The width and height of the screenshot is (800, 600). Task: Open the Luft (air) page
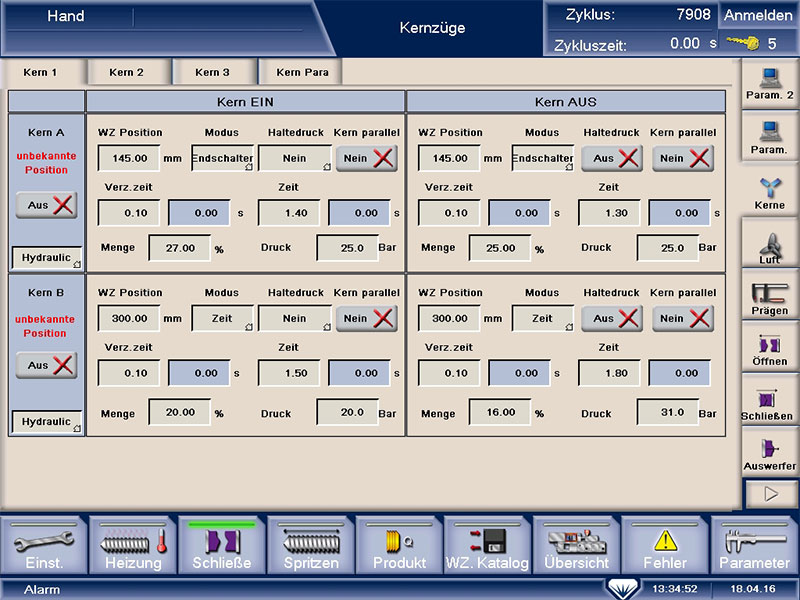point(769,245)
